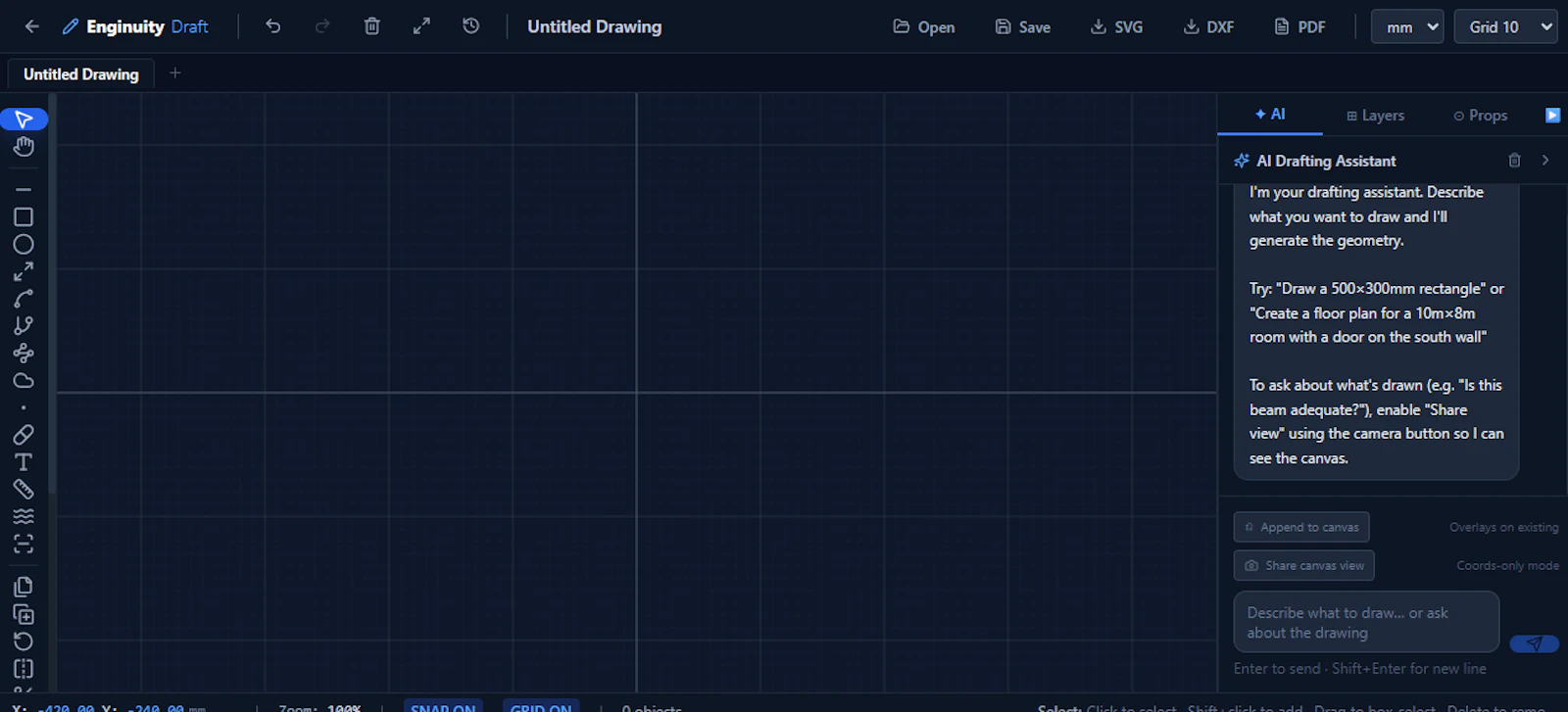Click the Untitled Drawing title in the toolbar
Image resolution: width=1568 pixels, height=712 pixels.
click(x=595, y=26)
